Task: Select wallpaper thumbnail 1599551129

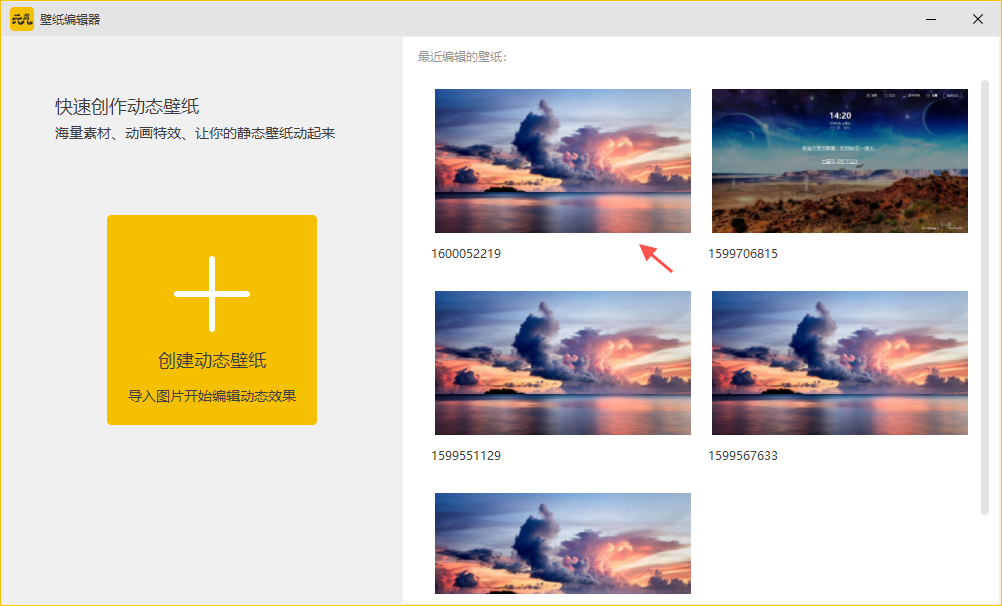Action: click(562, 363)
